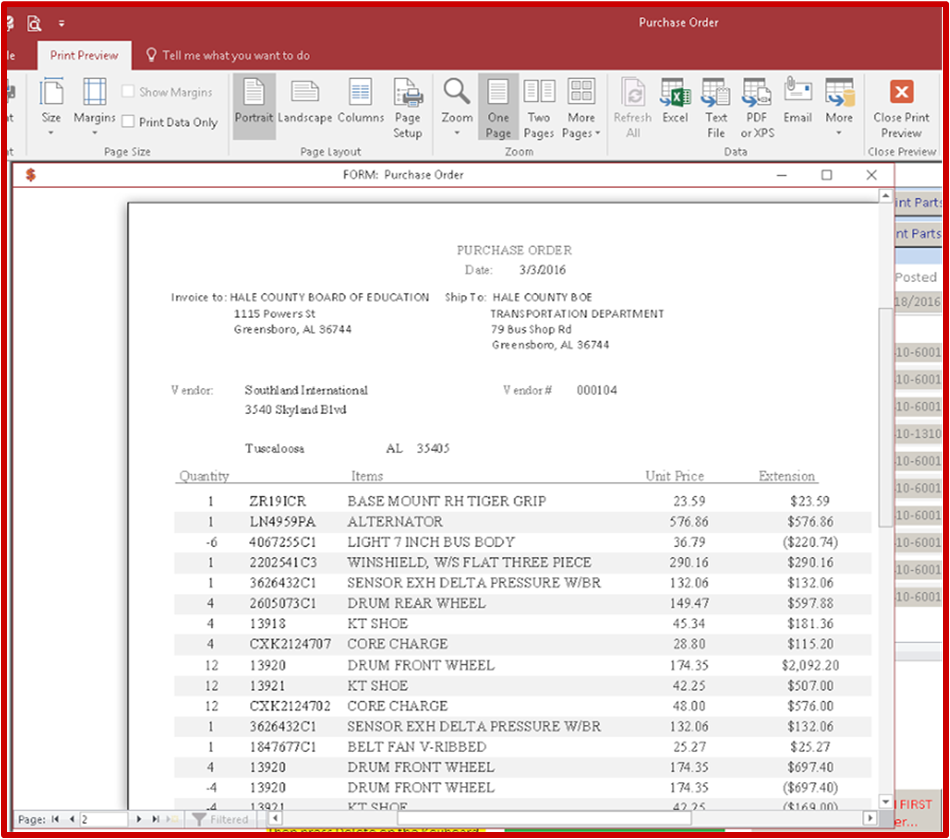Export report as PDF or XPS
950x839 pixels.
757,106
